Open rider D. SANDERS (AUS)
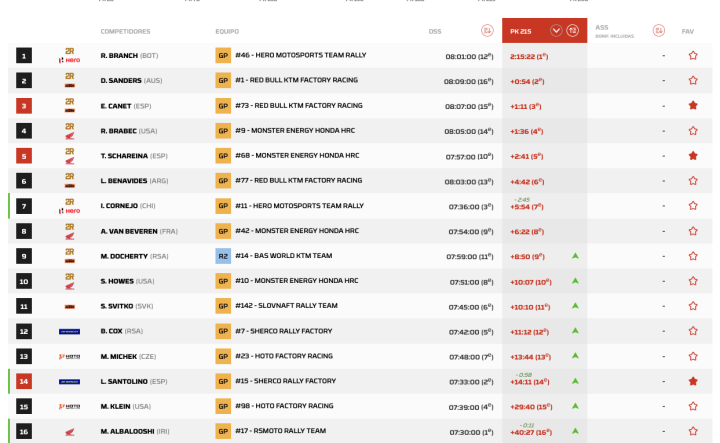720x443 pixels. [131, 80]
